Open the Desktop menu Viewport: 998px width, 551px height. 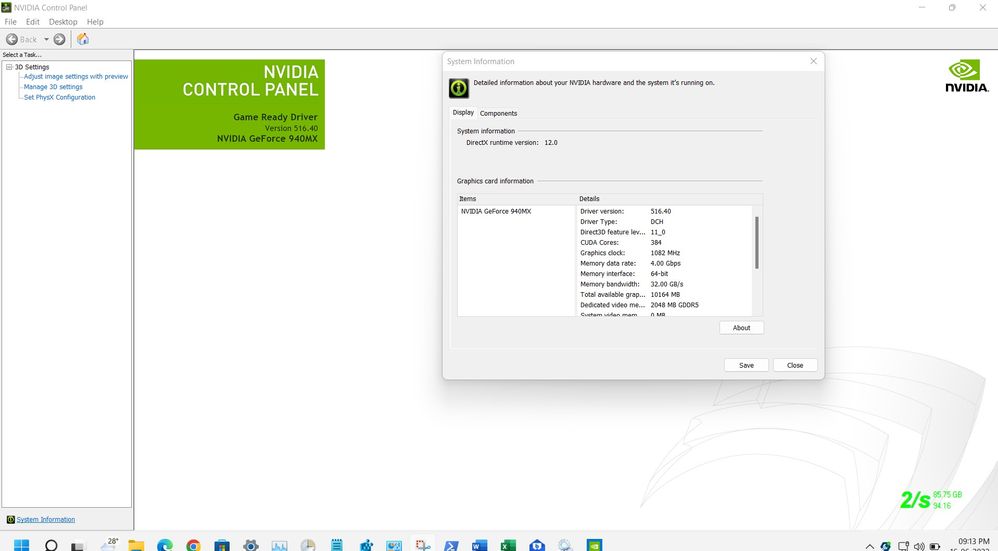[x=63, y=21]
